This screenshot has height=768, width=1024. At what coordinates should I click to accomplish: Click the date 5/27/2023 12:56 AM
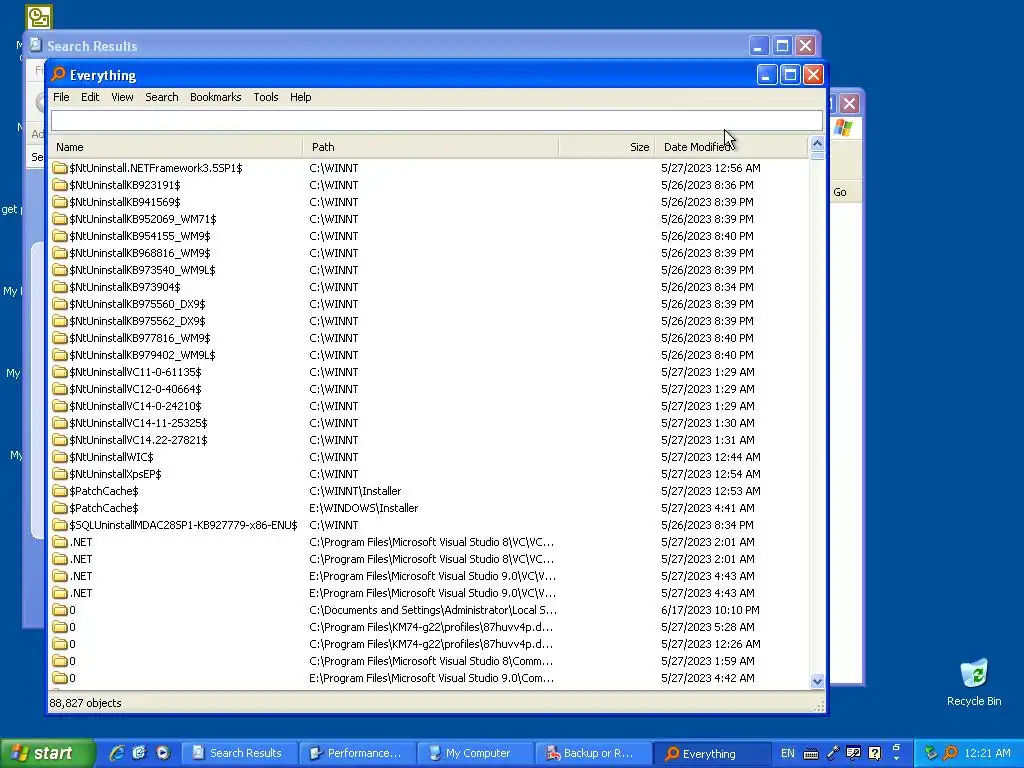coord(711,168)
